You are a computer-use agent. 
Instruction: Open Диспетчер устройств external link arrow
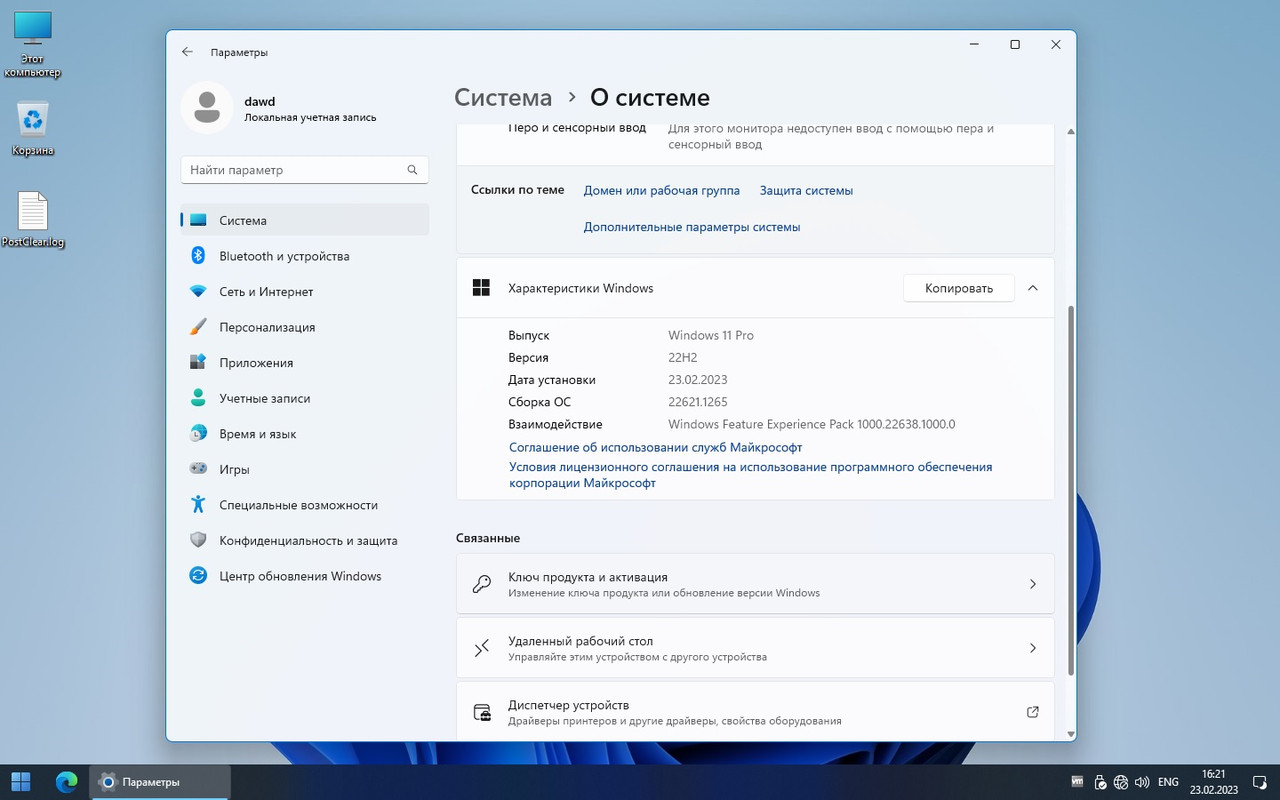coord(1033,712)
